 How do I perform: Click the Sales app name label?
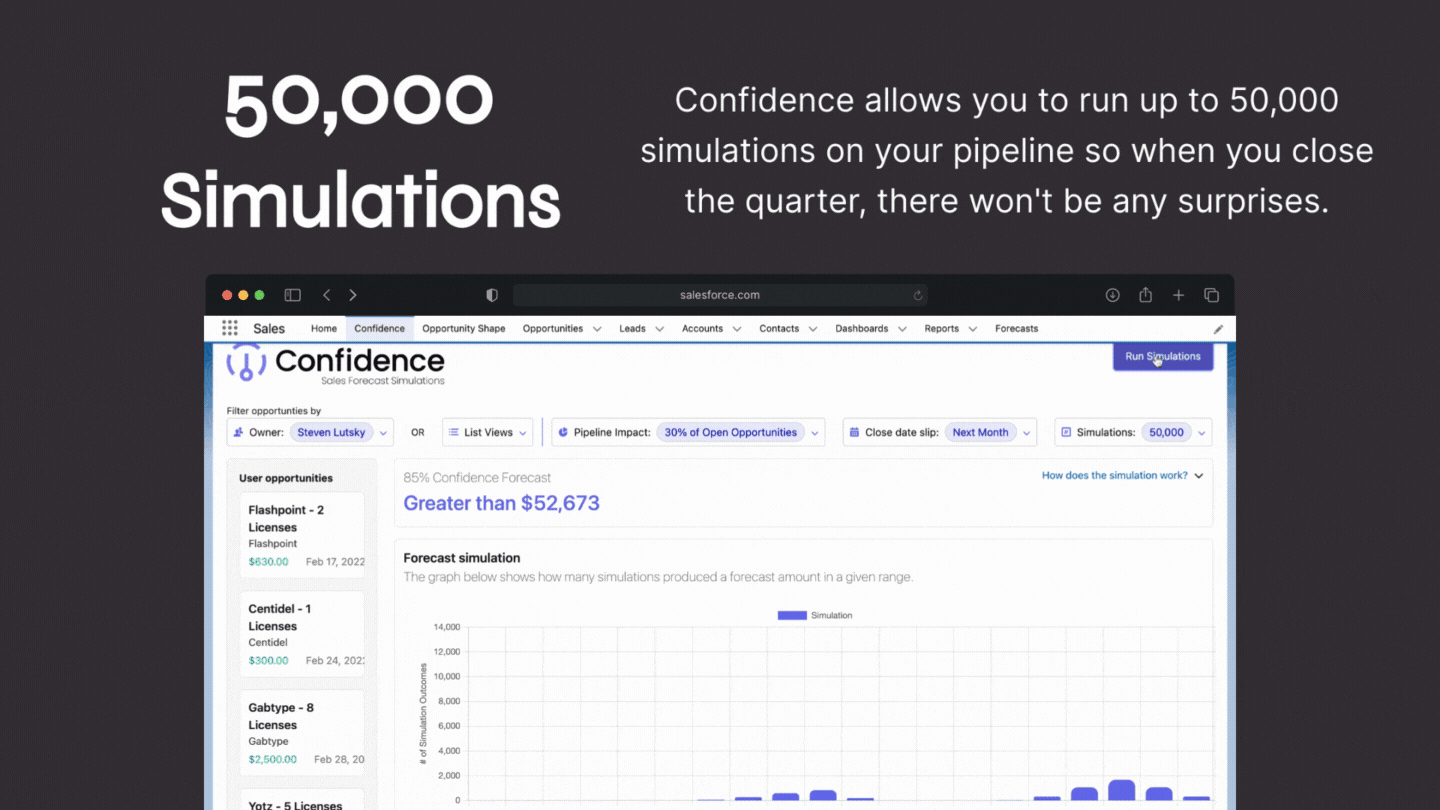pos(269,328)
